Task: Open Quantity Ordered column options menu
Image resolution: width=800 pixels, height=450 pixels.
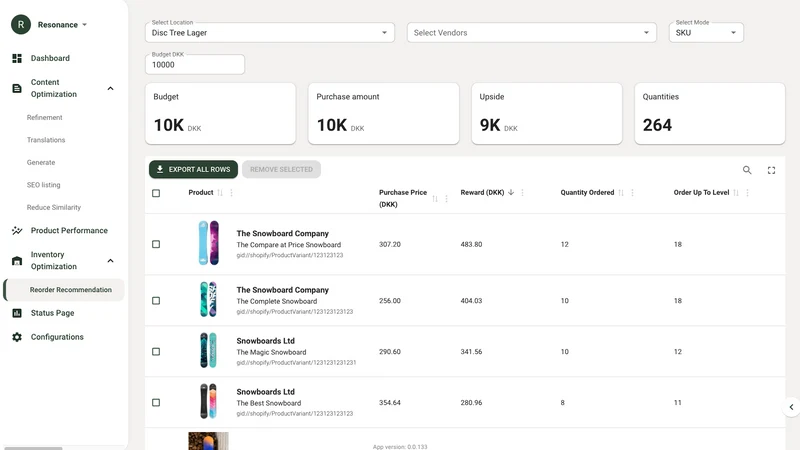Action: [633, 193]
